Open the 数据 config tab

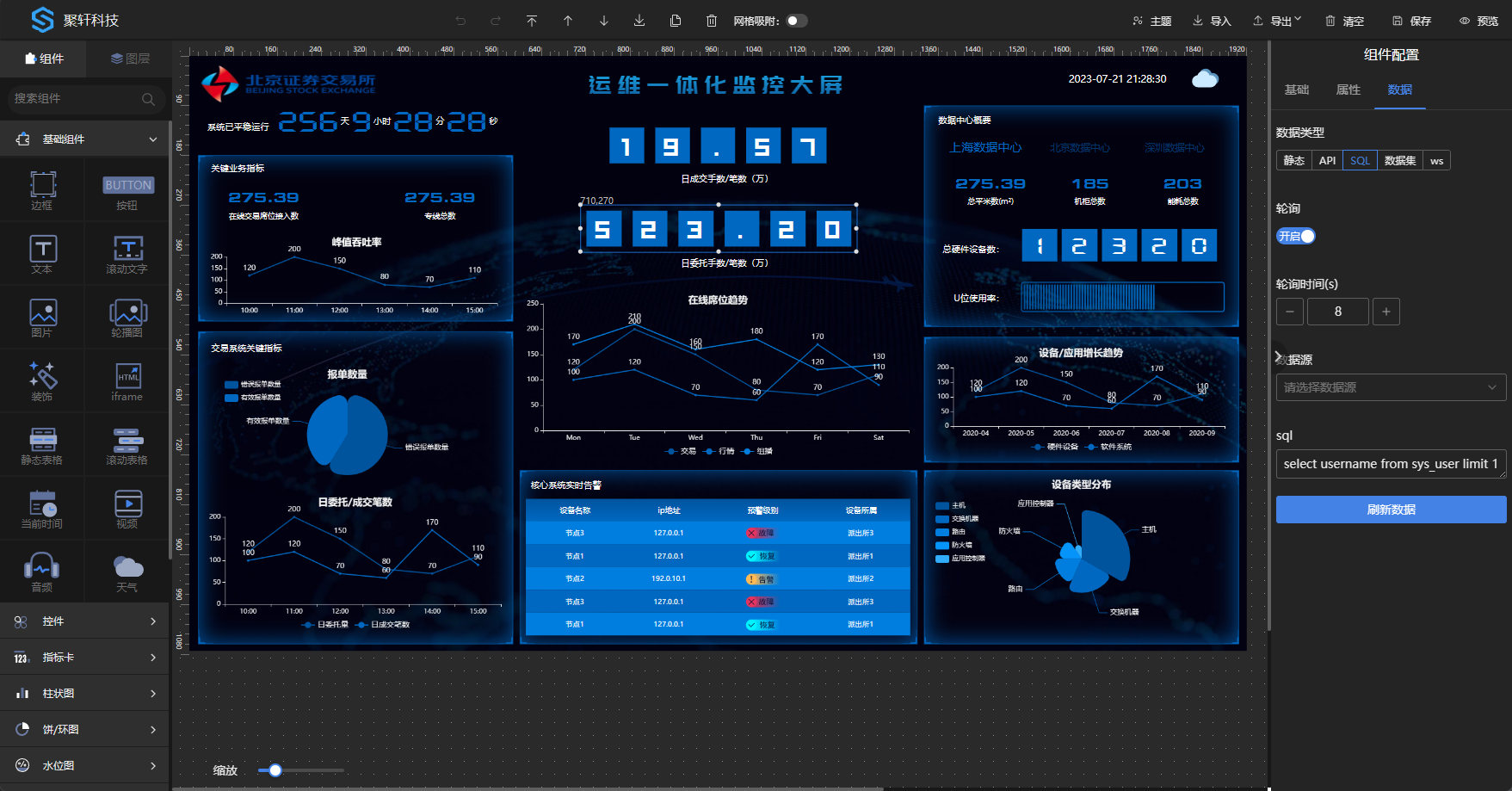(1399, 90)
